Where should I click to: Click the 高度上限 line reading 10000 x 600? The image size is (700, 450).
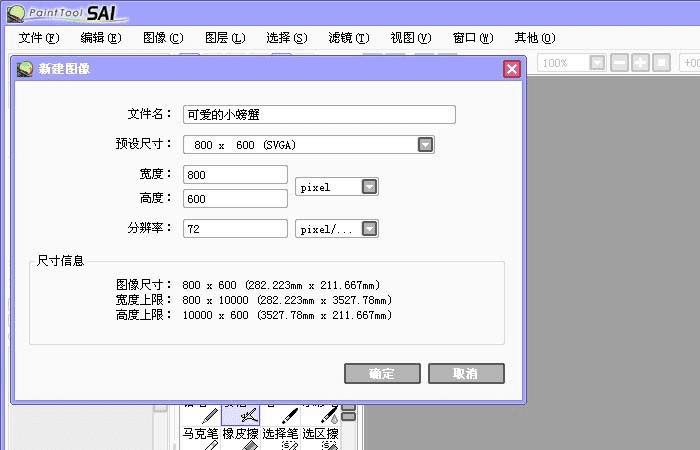click(x=254, y=315)
